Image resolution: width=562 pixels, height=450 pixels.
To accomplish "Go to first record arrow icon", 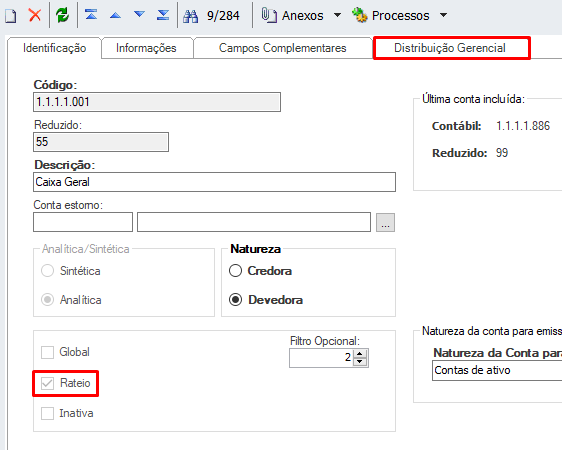I will point(91,15).
